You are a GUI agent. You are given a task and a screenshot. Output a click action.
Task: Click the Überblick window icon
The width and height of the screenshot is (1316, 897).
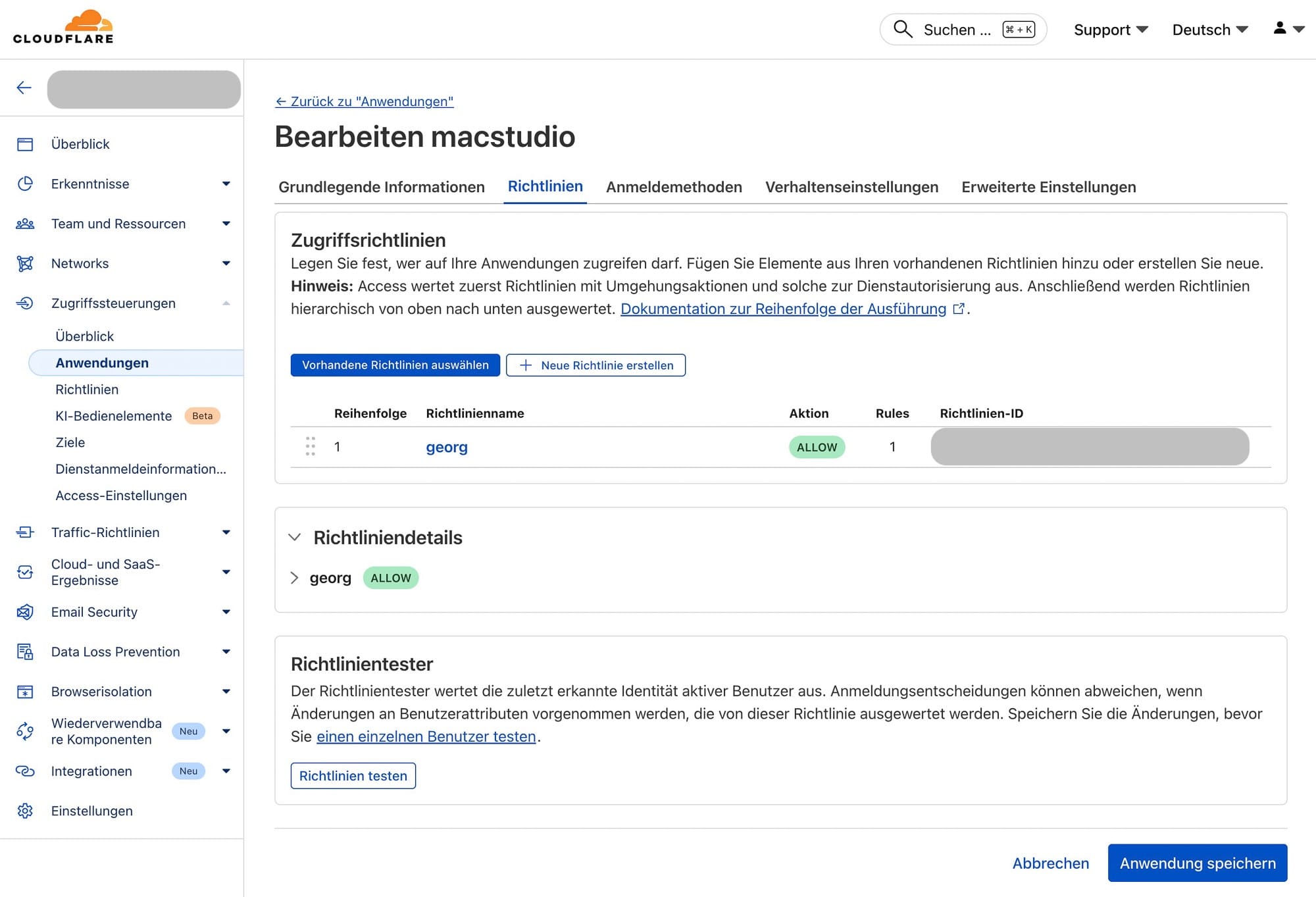[x=25, y=144]
